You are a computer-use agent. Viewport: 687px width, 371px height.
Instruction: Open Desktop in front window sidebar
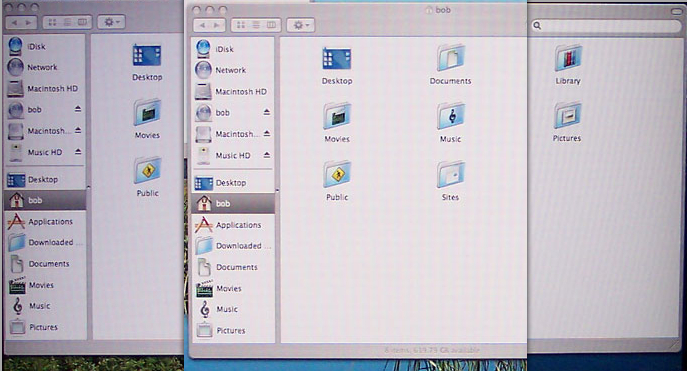point(233,183)
